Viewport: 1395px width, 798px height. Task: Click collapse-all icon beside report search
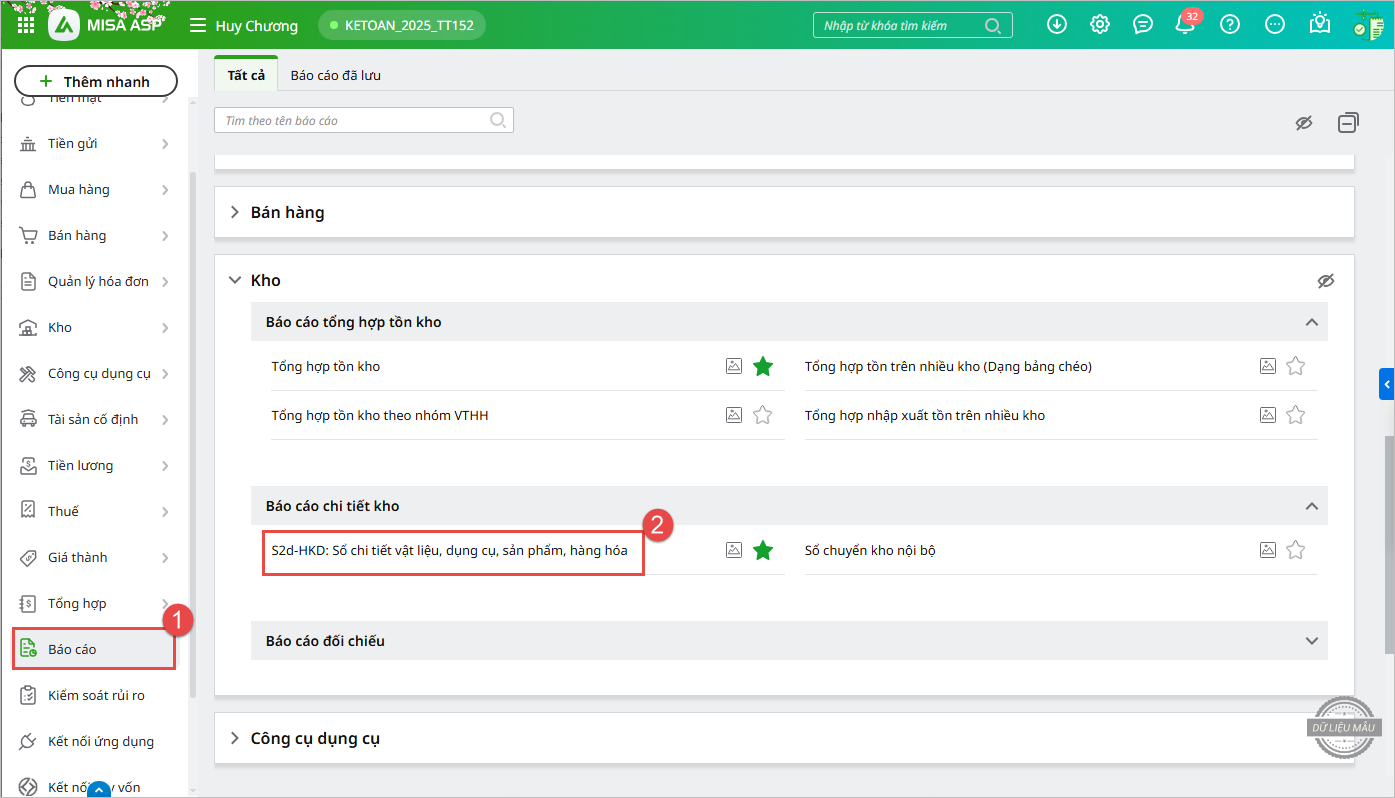(x=1348, y=123)
